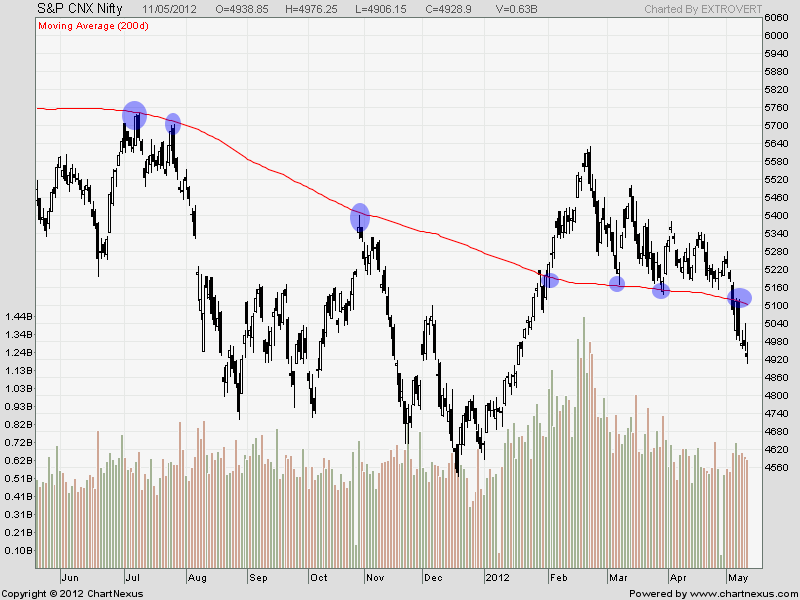800x600 pixels.
Task: Click the Copyright 2012 ChartNexus text
Action: (x=72, y=593)
